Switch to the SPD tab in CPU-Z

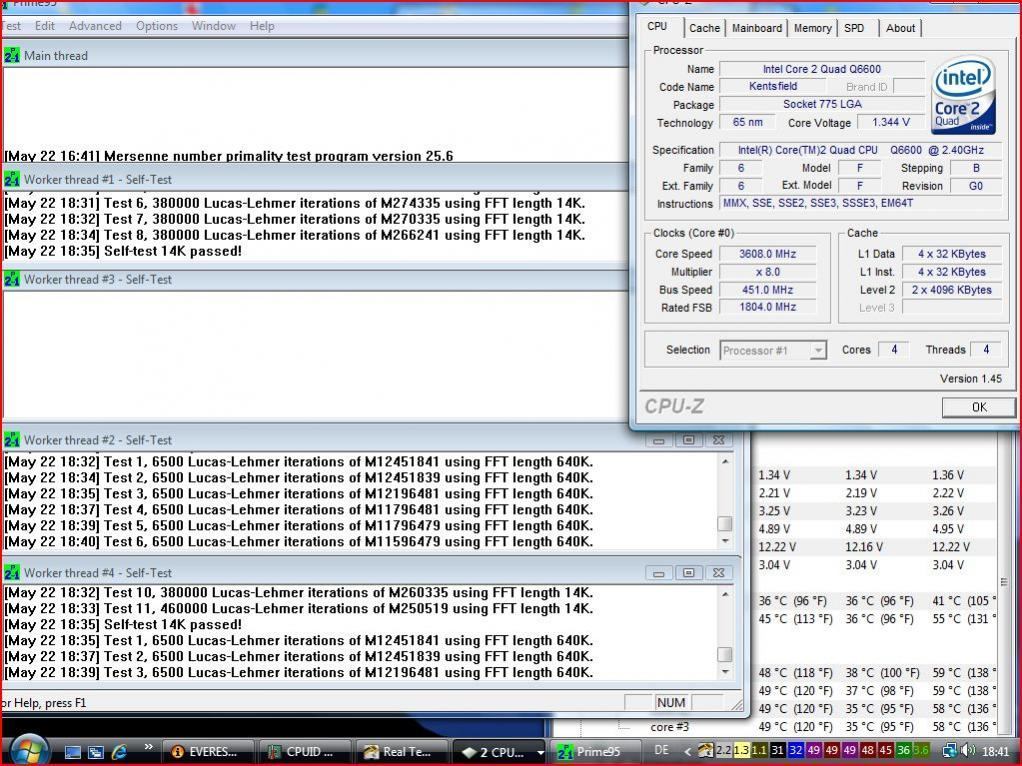pyautogui.click(x=854, y=28)
